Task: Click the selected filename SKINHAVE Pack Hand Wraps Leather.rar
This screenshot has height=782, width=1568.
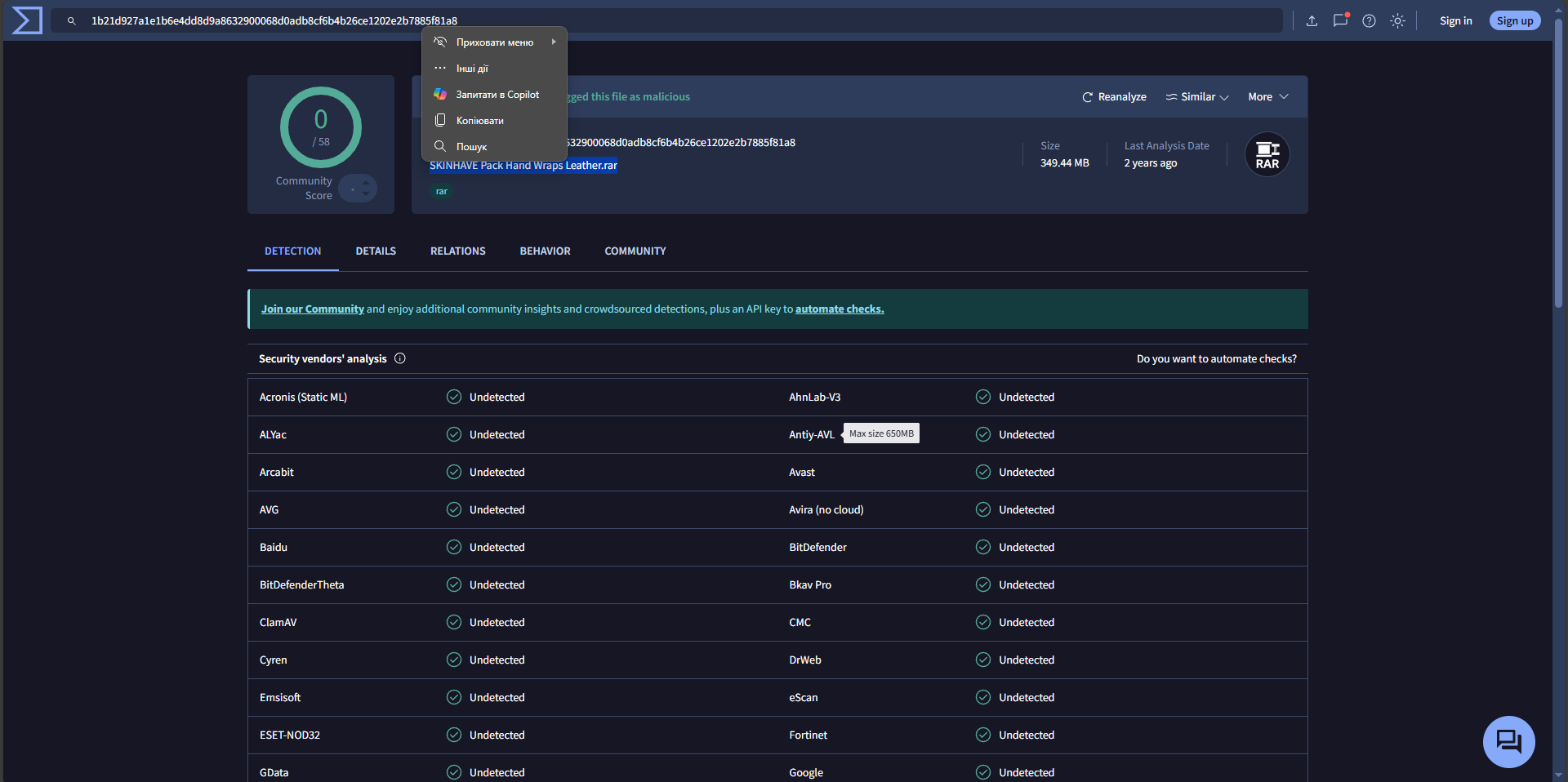Action: click(523, 166)
